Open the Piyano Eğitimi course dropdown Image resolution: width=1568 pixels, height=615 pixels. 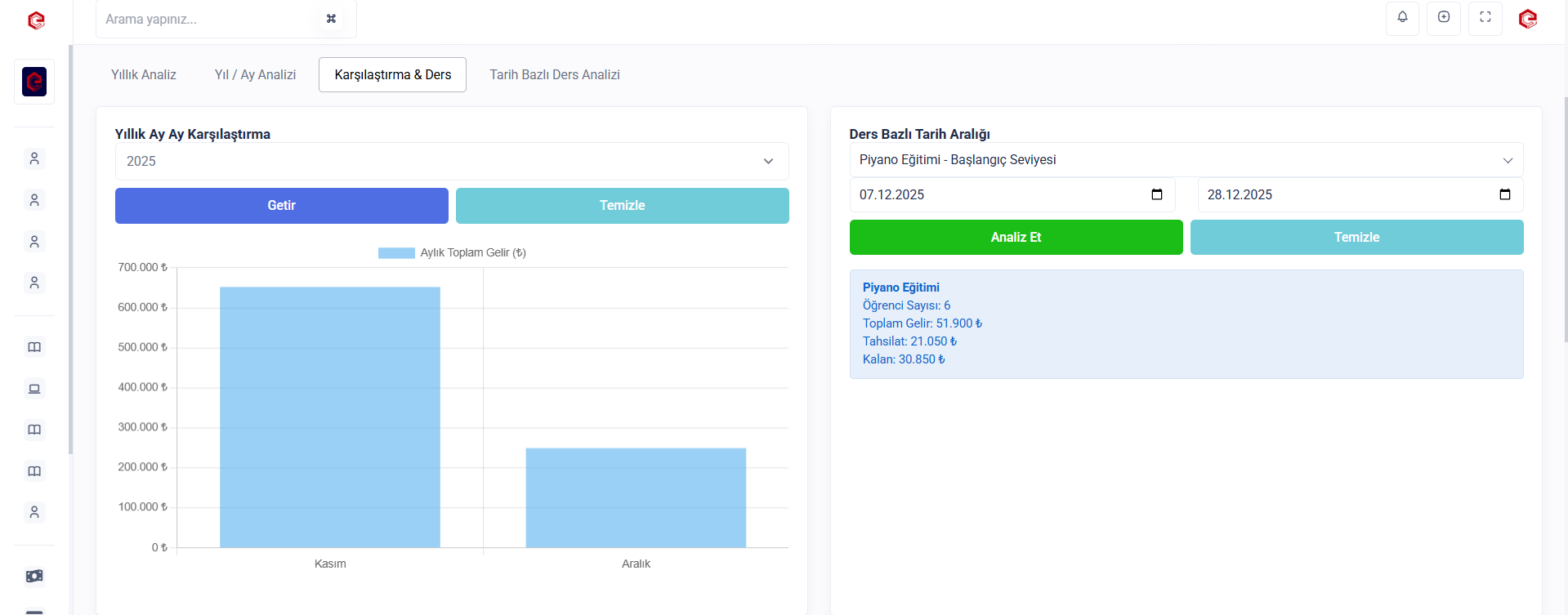pos(1186,160)
